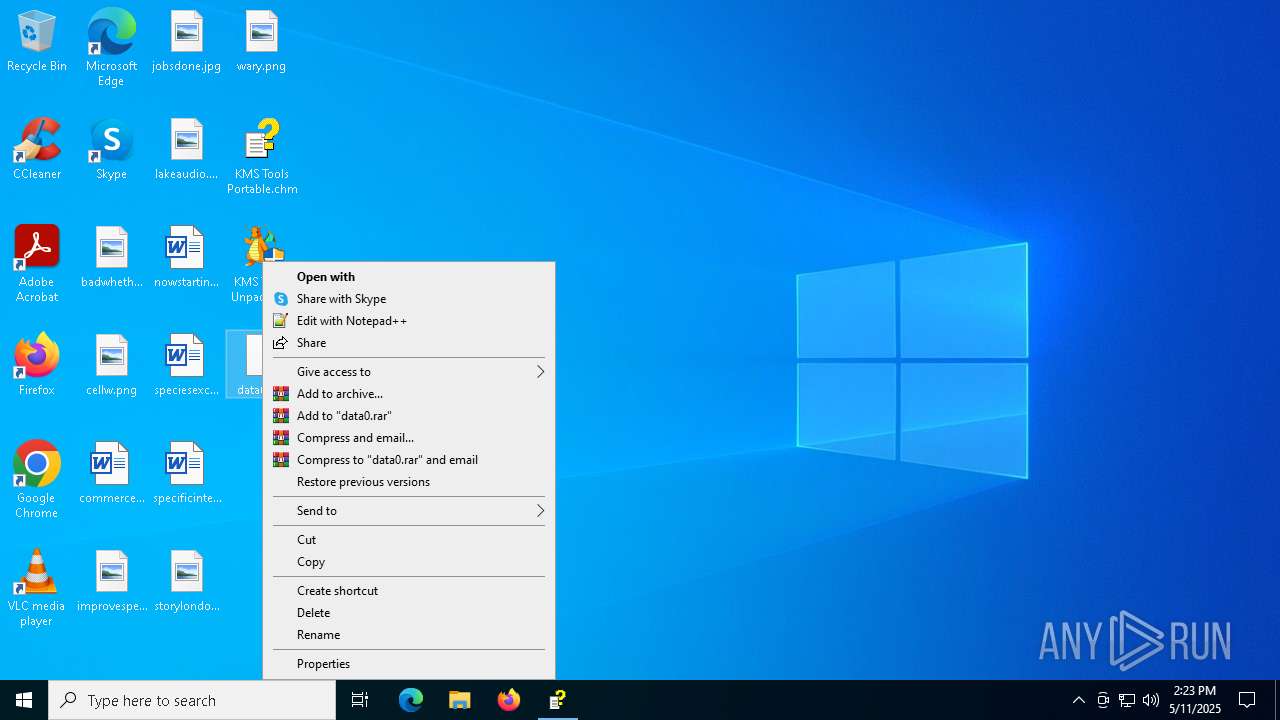The image size is (1280, 720).
Task: Select the improvespe image file
Action: click(x=111, y=582)
